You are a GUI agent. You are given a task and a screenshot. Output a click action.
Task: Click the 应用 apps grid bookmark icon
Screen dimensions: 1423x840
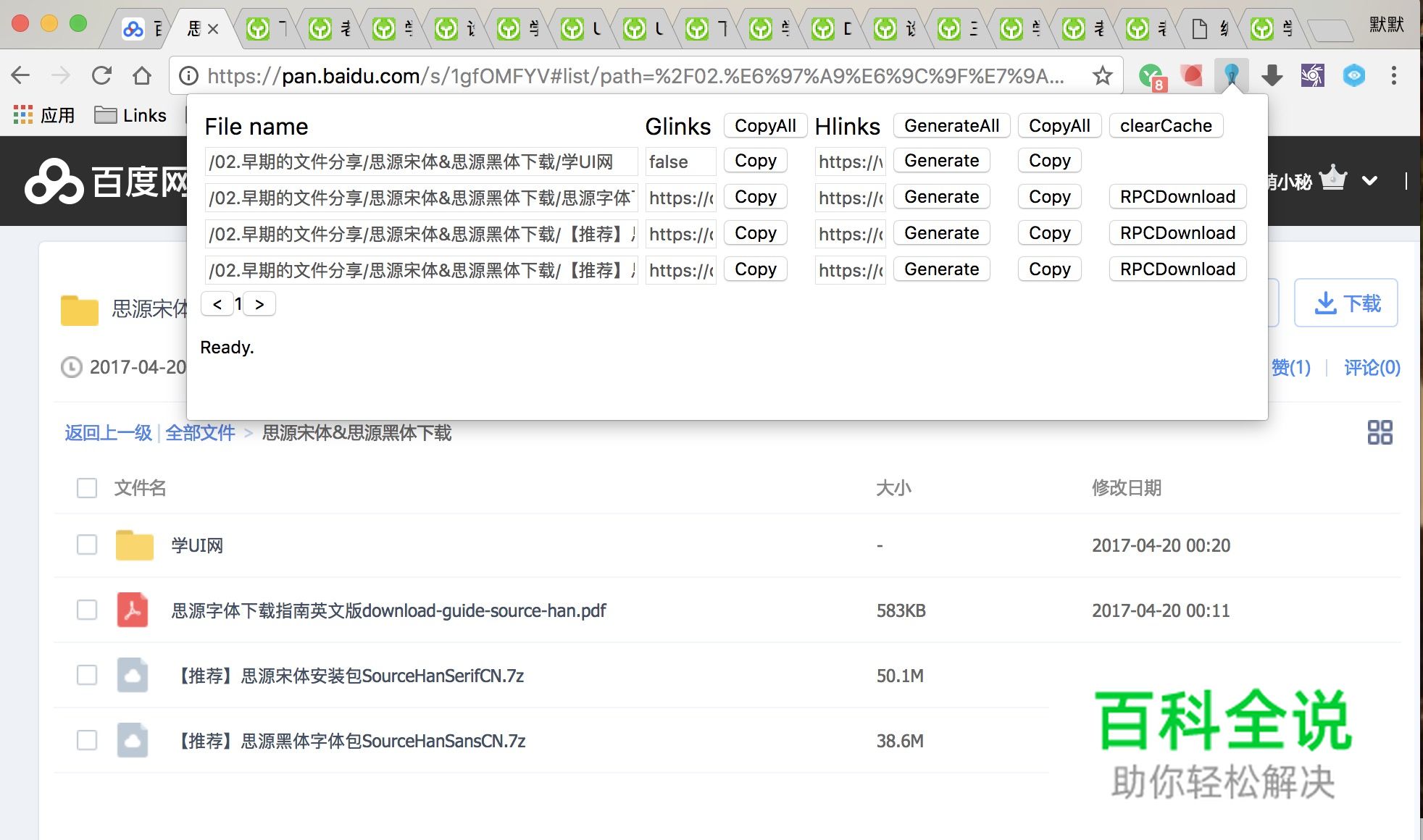pyautogui.click(x=23, y=114)
